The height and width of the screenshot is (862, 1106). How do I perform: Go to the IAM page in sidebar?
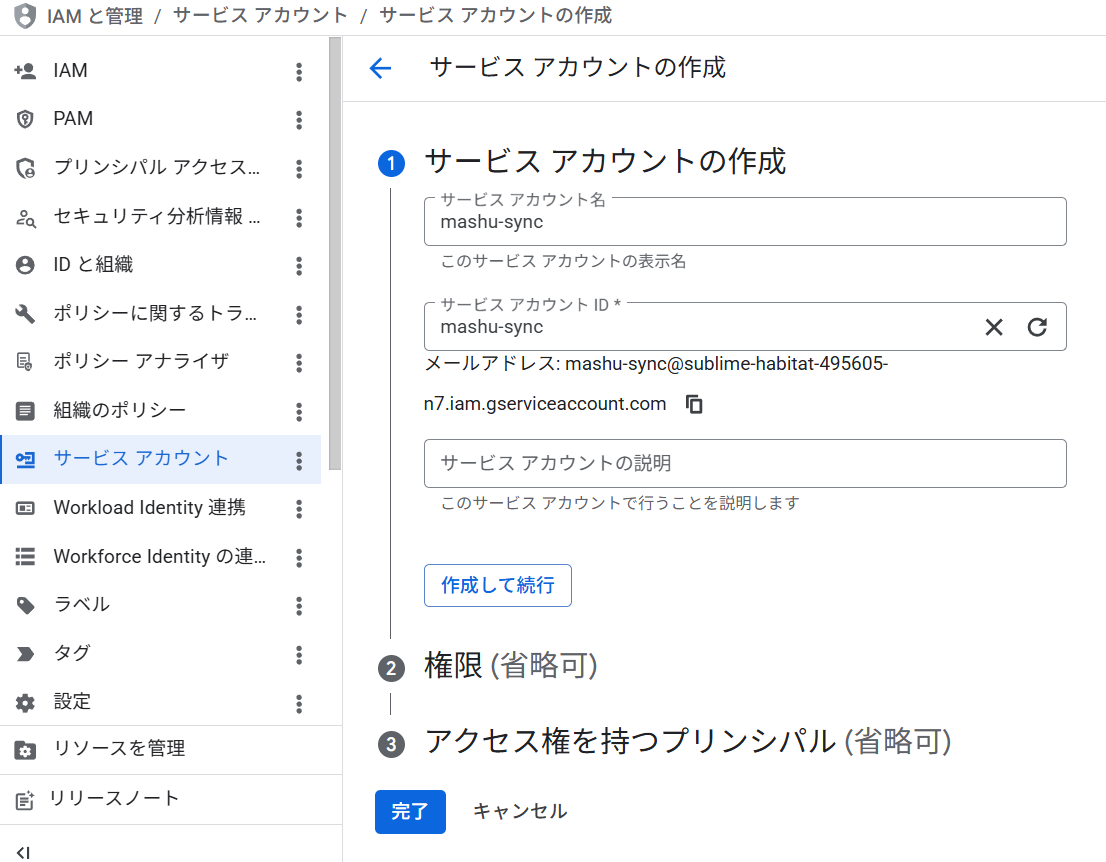(160, 71)
